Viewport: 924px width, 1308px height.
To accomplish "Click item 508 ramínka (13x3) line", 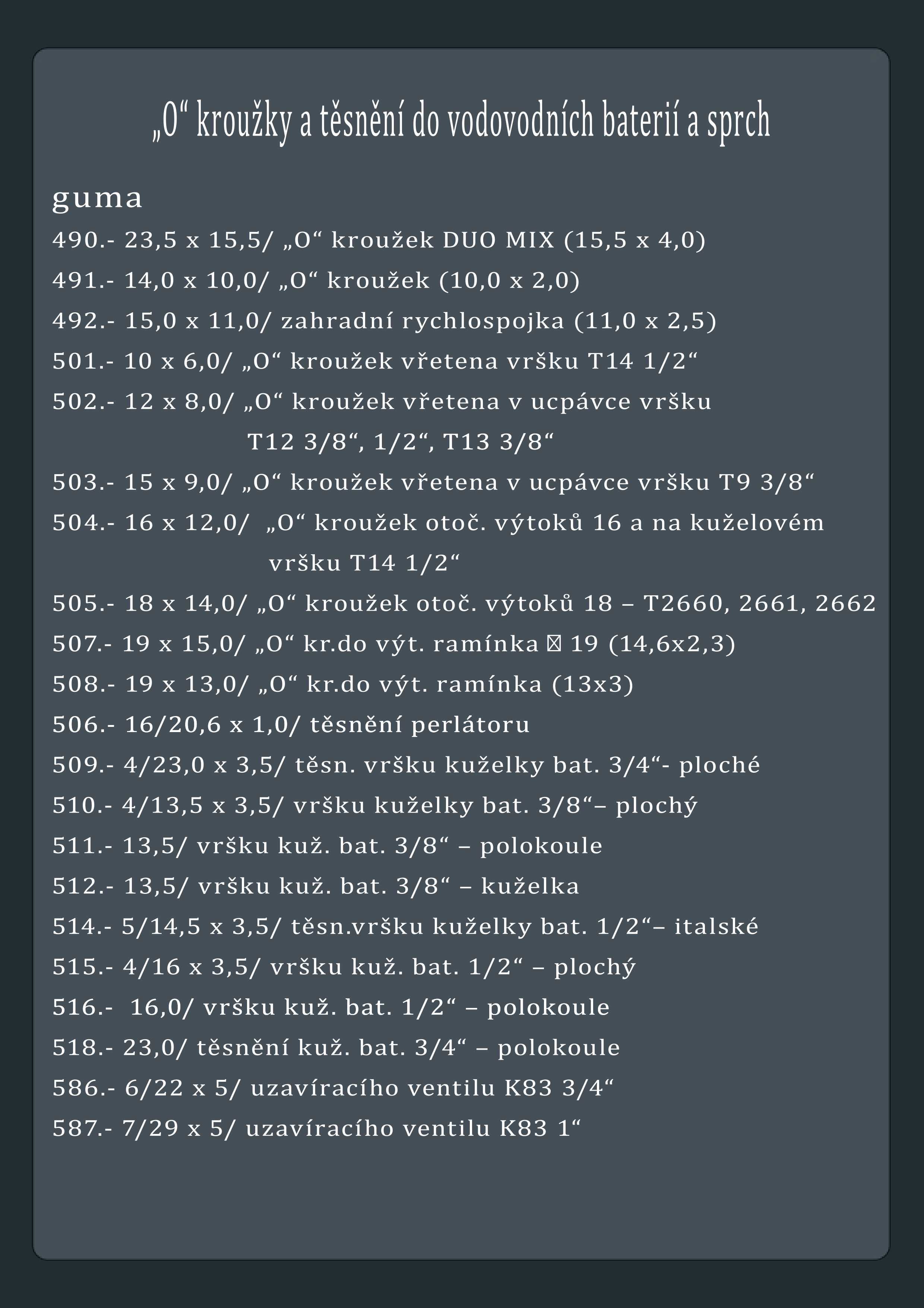I will 343,684.
